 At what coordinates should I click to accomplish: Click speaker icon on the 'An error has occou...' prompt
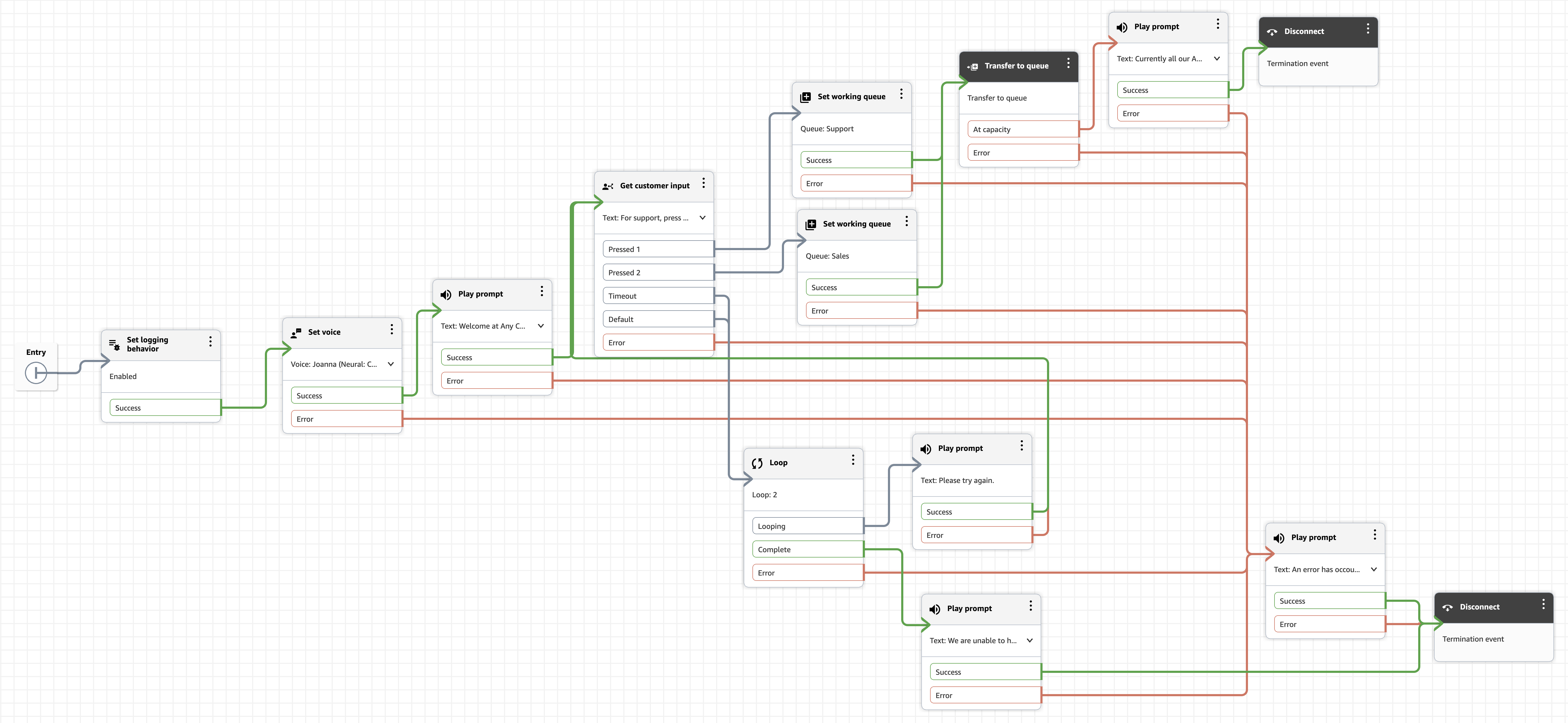click(1279, 538)
